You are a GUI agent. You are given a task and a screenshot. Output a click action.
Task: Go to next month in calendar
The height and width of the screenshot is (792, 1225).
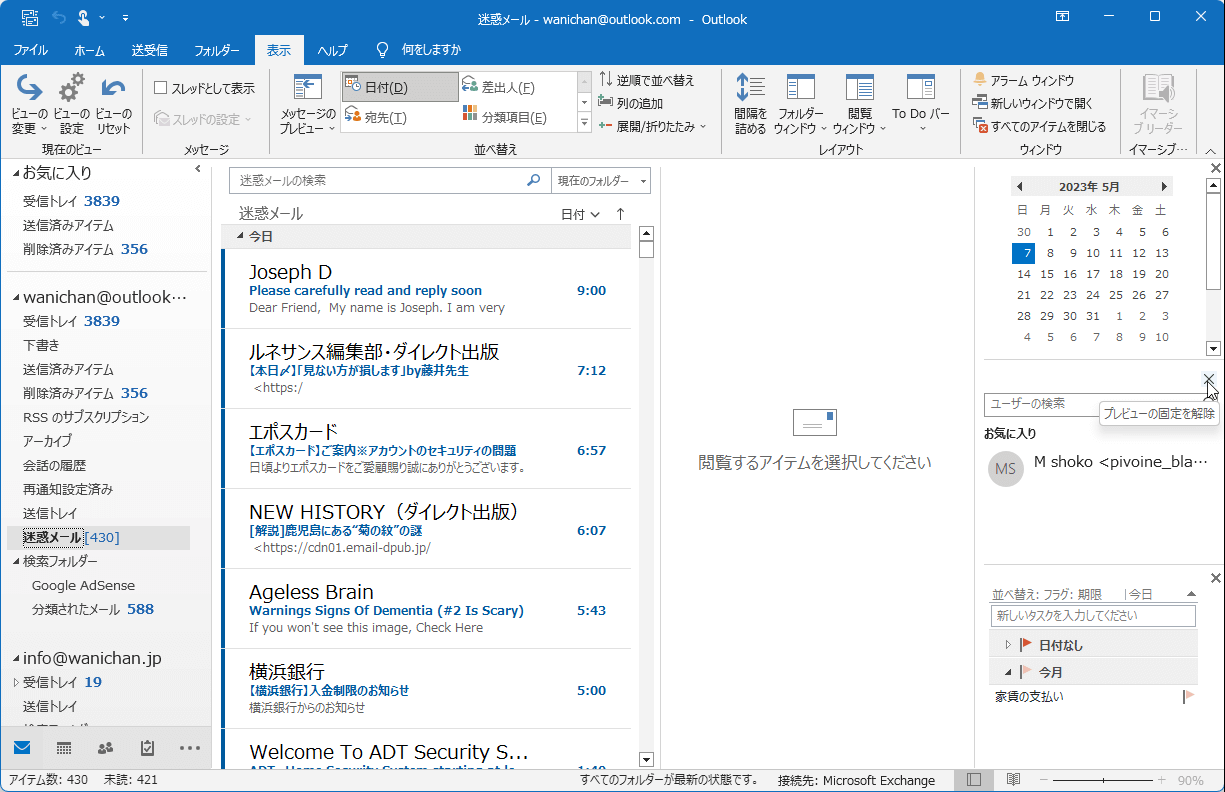(x=1164, y=187)
